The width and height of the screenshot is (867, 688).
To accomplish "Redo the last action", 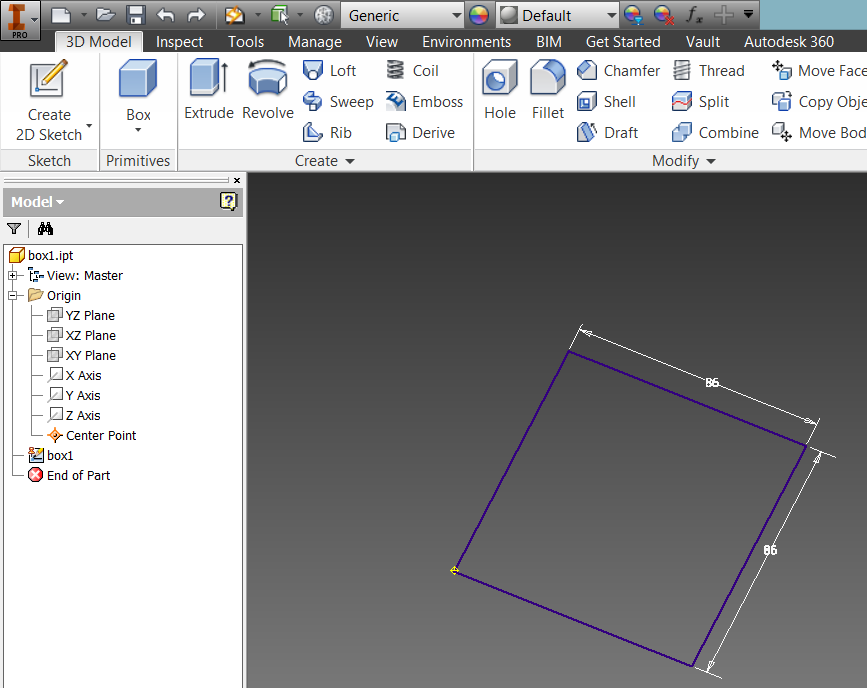I will (x=196, y=15).
